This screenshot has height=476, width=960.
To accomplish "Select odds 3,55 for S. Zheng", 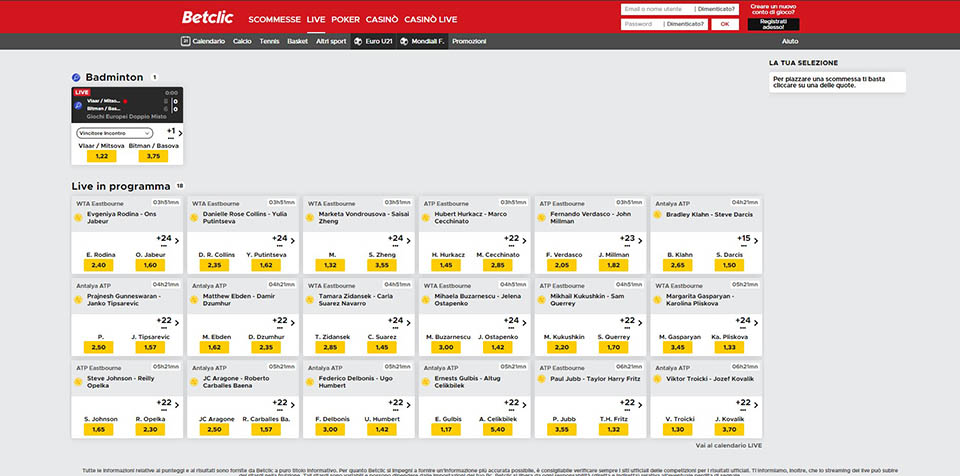I will tap(382, 265).
